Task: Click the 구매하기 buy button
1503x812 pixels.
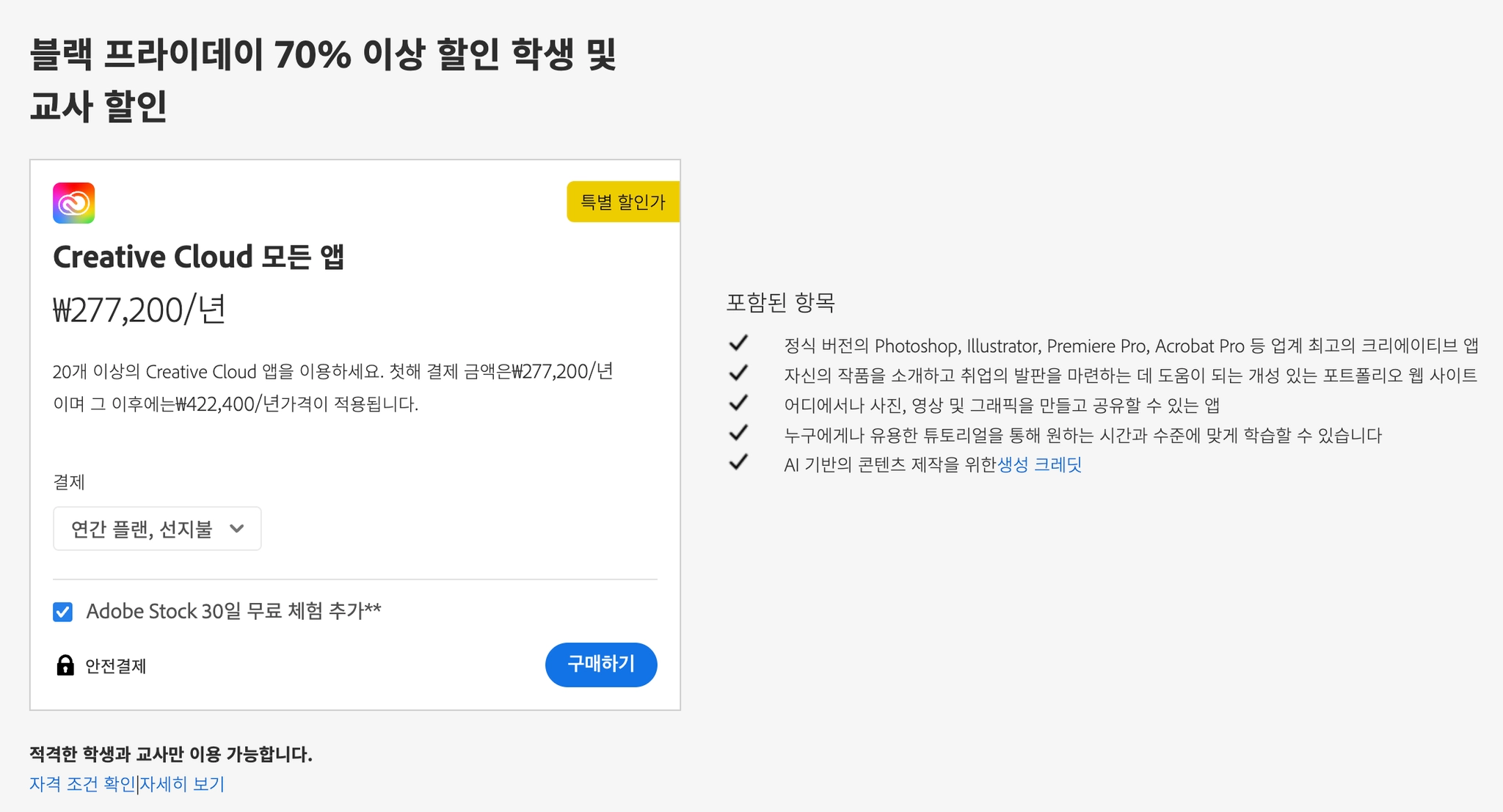Action: click(600, 665)
